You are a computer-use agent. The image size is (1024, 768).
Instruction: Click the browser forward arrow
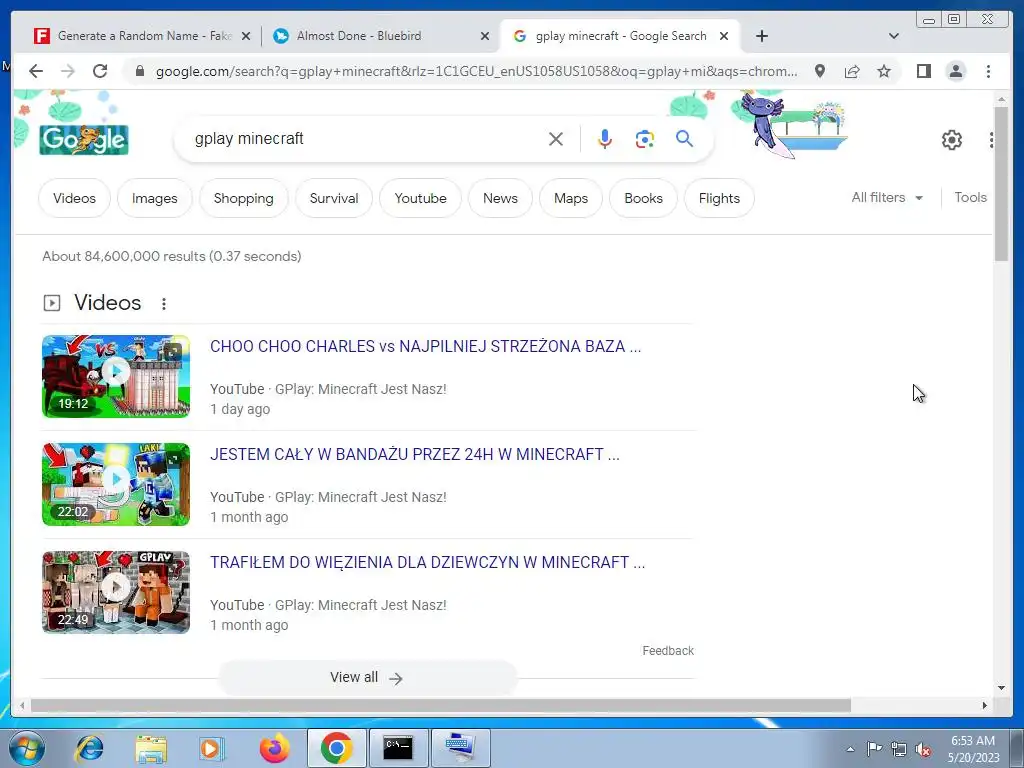point(68,71)
